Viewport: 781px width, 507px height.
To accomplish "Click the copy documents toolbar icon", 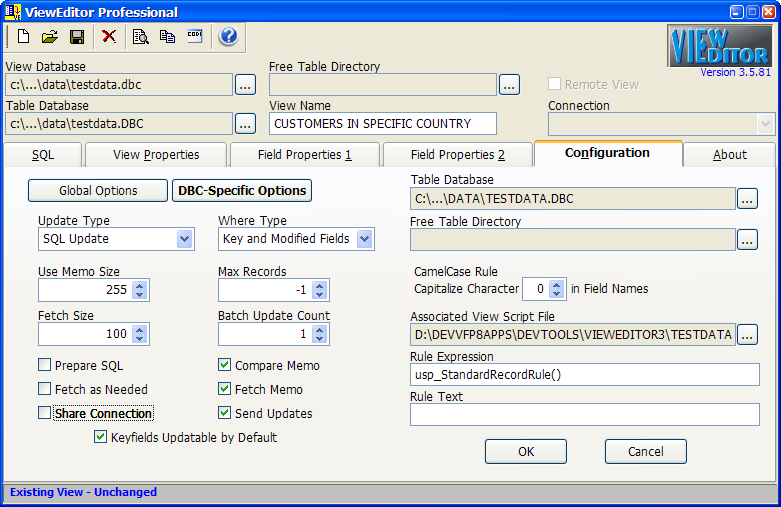I will pyautogui.click(x=167, y=37).
